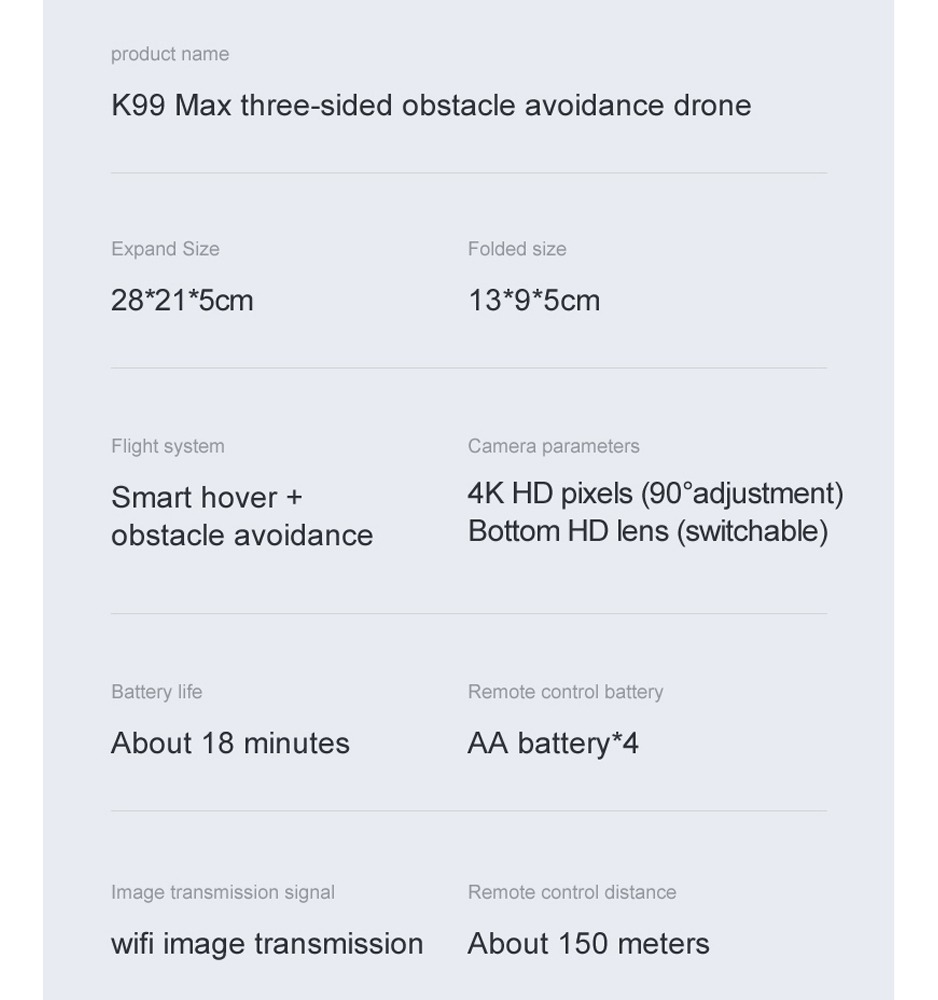The height and width of the screenshot is (1000, 938).
Task: Select the 28*21*5cm expanded size value
Action: [x=182, y=300]
